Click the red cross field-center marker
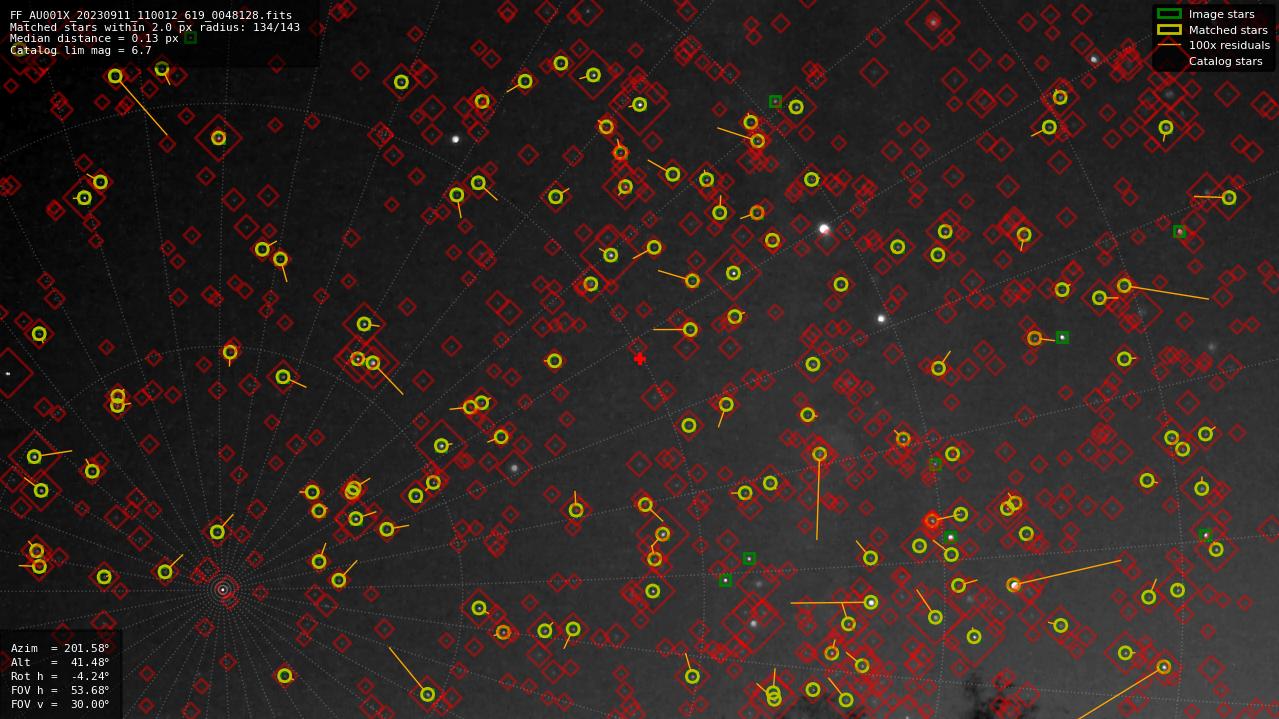The height and width of the screenshot is (719, 1279). point(639,359)
